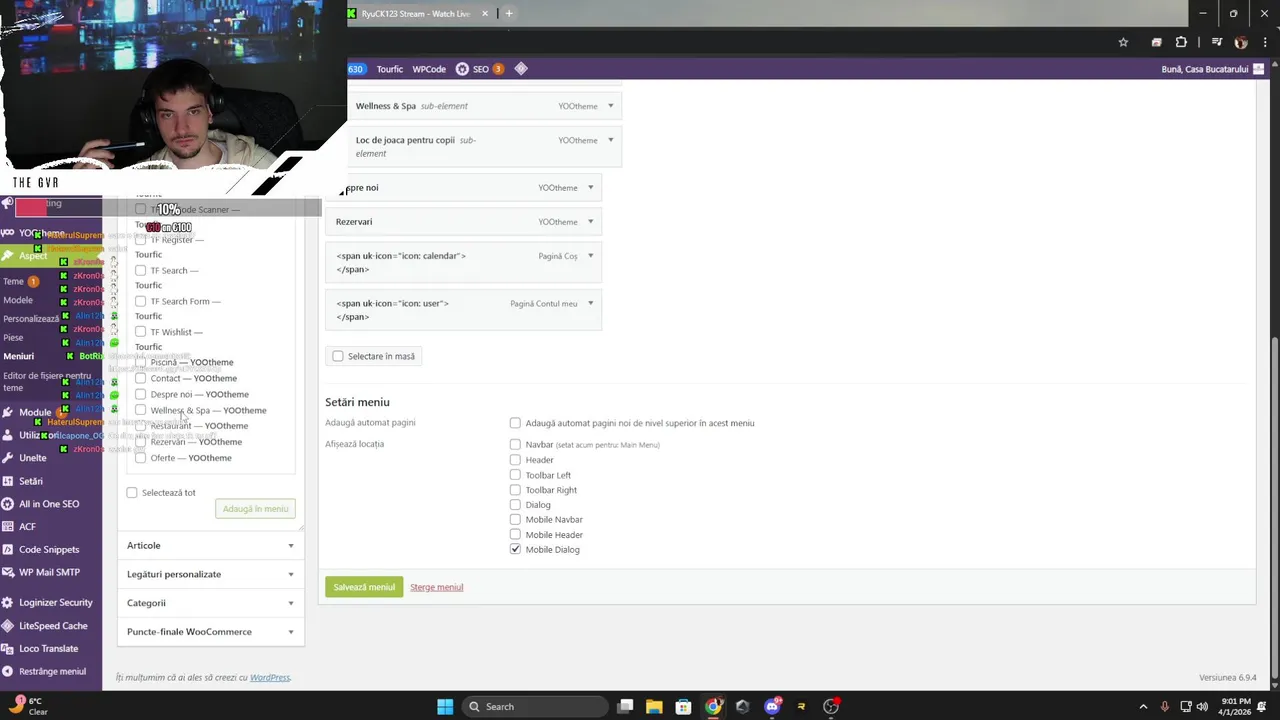Screen dimensions: 1280x720
Task: Click the WP Mail SMTP envelope icon
Action: 8,573
